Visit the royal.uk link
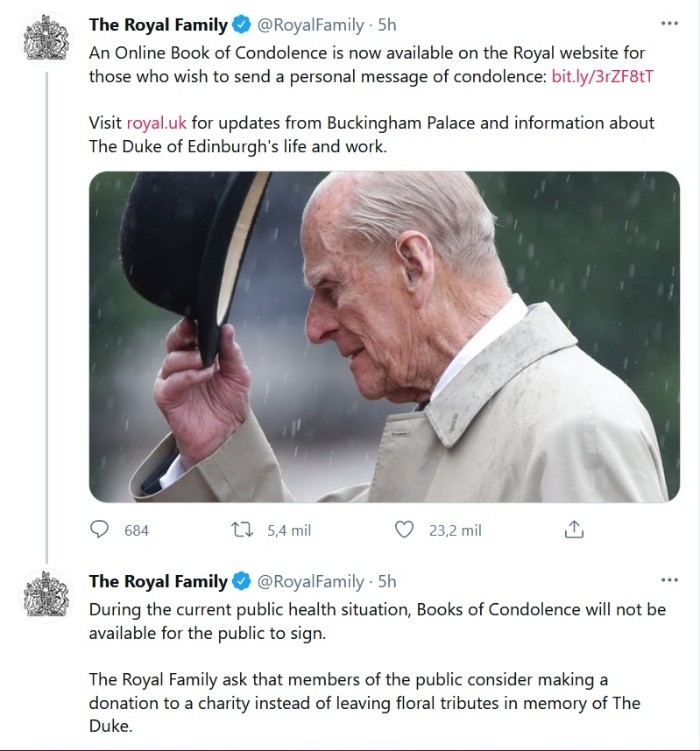 pyautogui.click(x=156, y=123)
